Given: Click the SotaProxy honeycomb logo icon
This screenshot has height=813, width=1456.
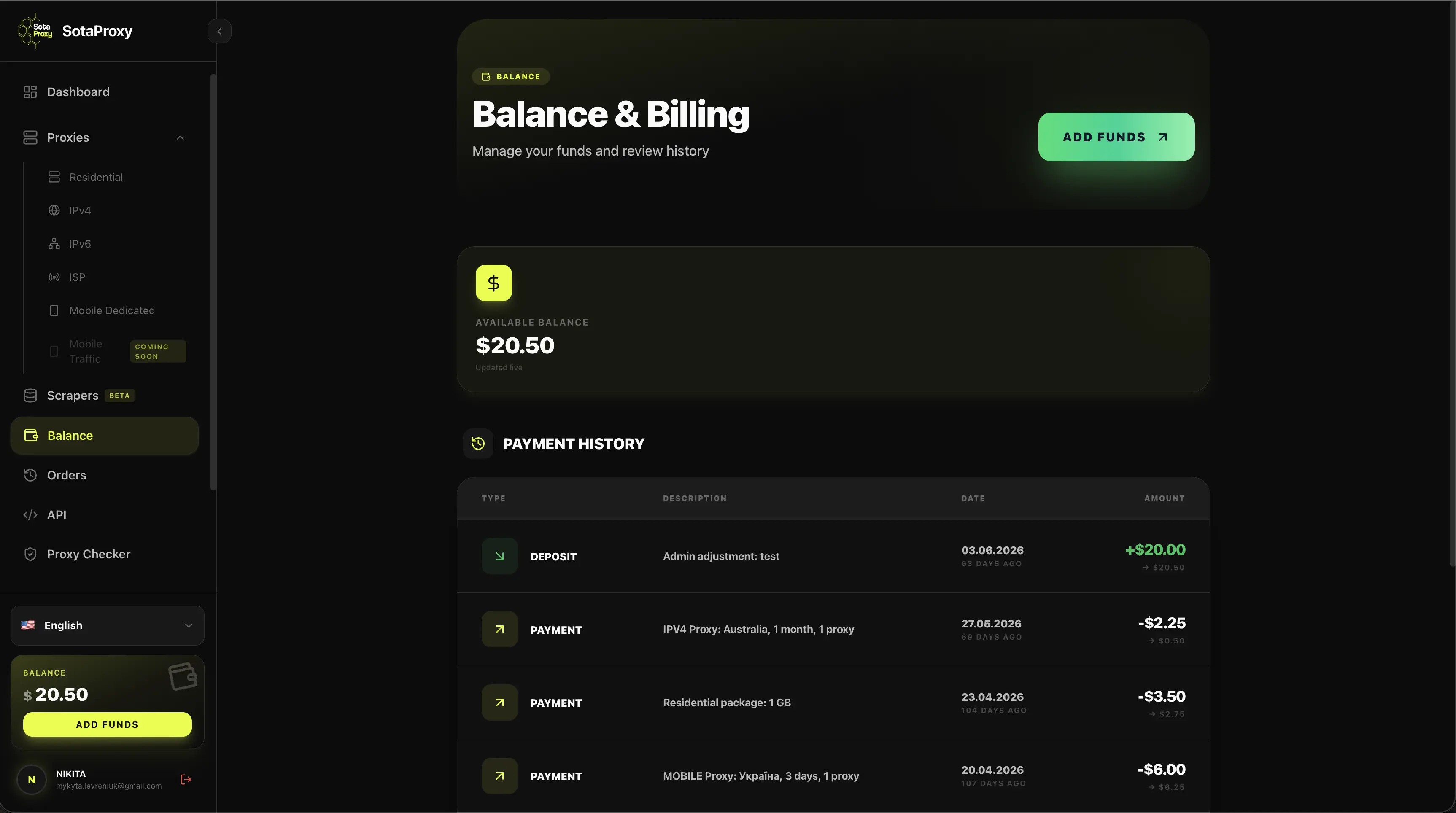Looking at the screenshot, I should 35,31.
